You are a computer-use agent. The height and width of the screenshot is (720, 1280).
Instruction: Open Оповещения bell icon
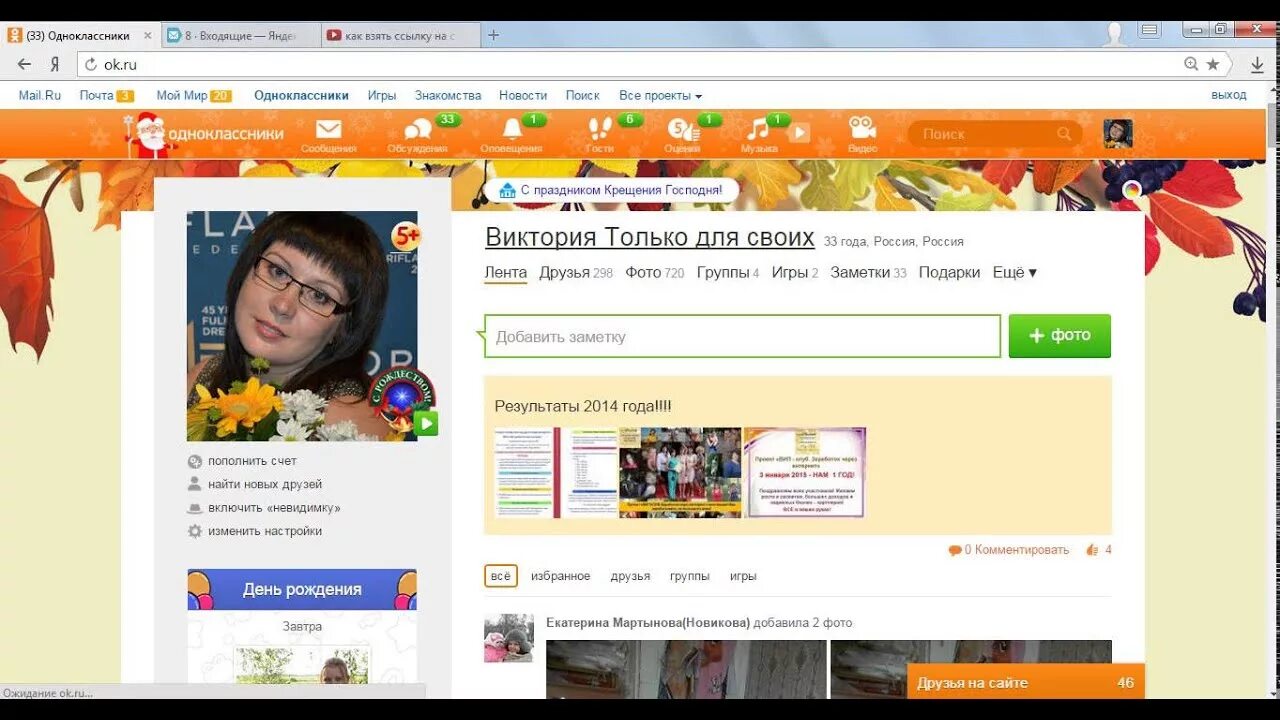[512, 130]
